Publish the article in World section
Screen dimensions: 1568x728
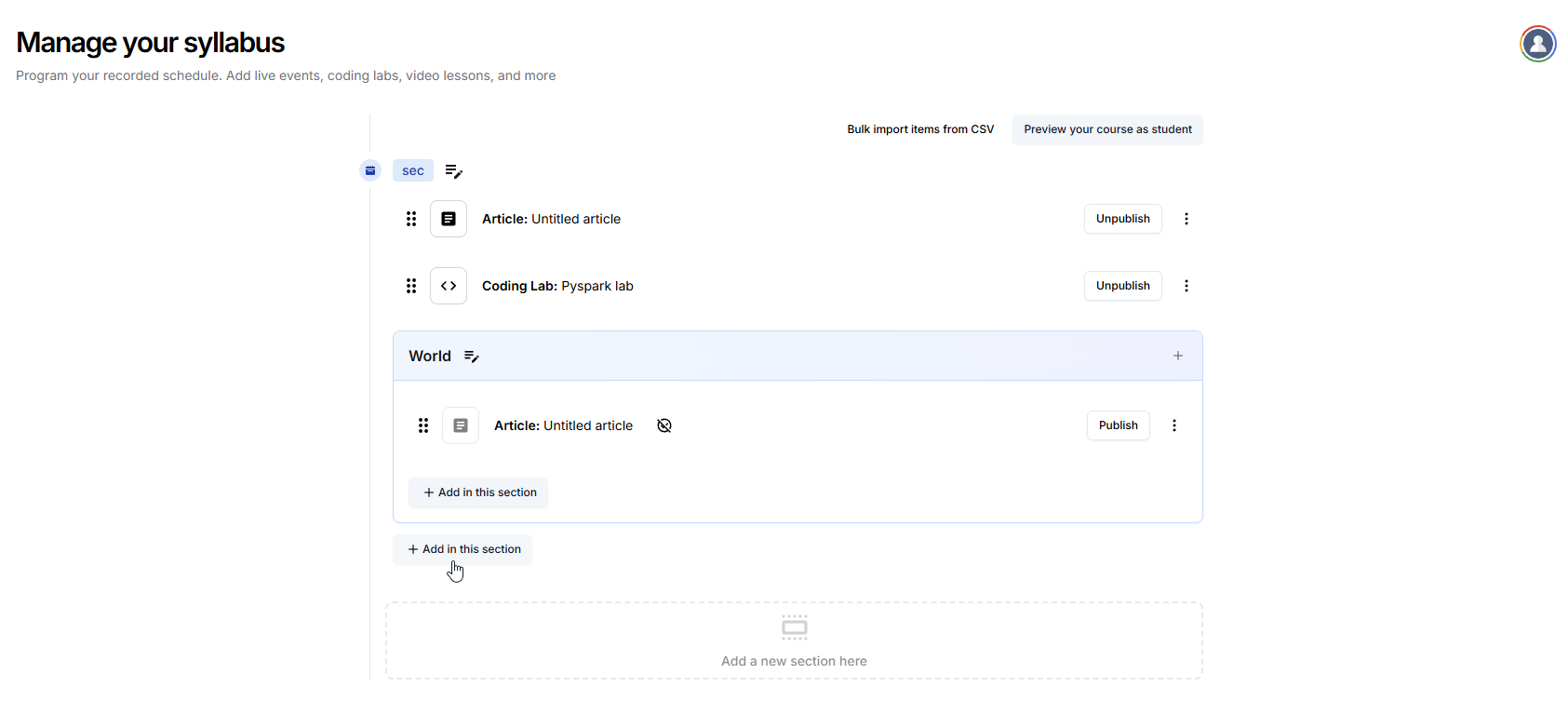point(1118,425)
